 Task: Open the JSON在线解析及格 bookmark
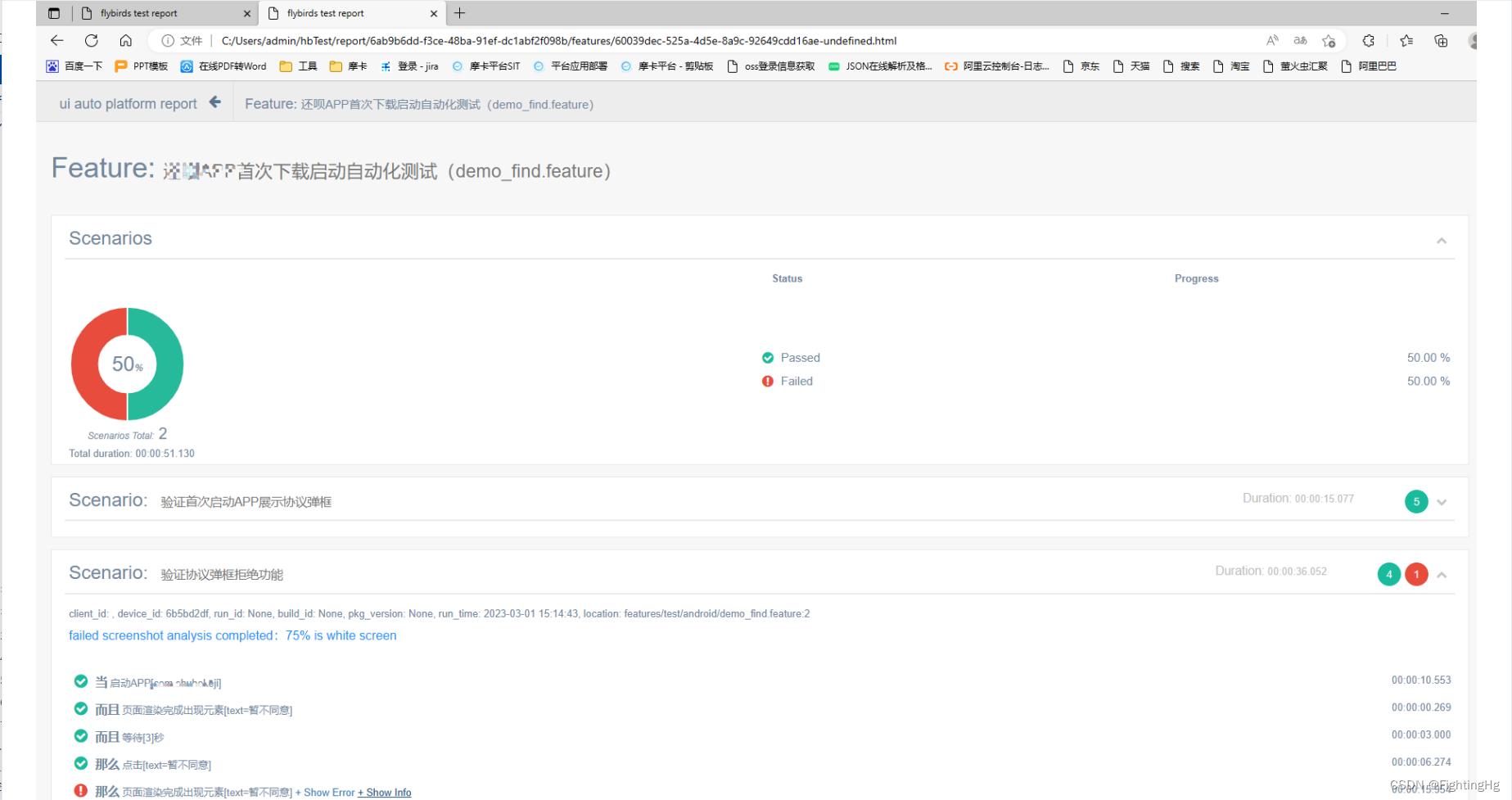880,66
